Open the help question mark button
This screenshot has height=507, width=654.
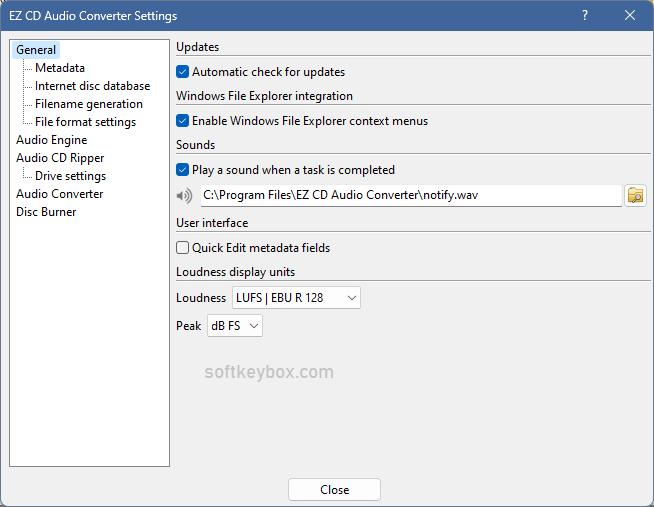coord(585,15)
